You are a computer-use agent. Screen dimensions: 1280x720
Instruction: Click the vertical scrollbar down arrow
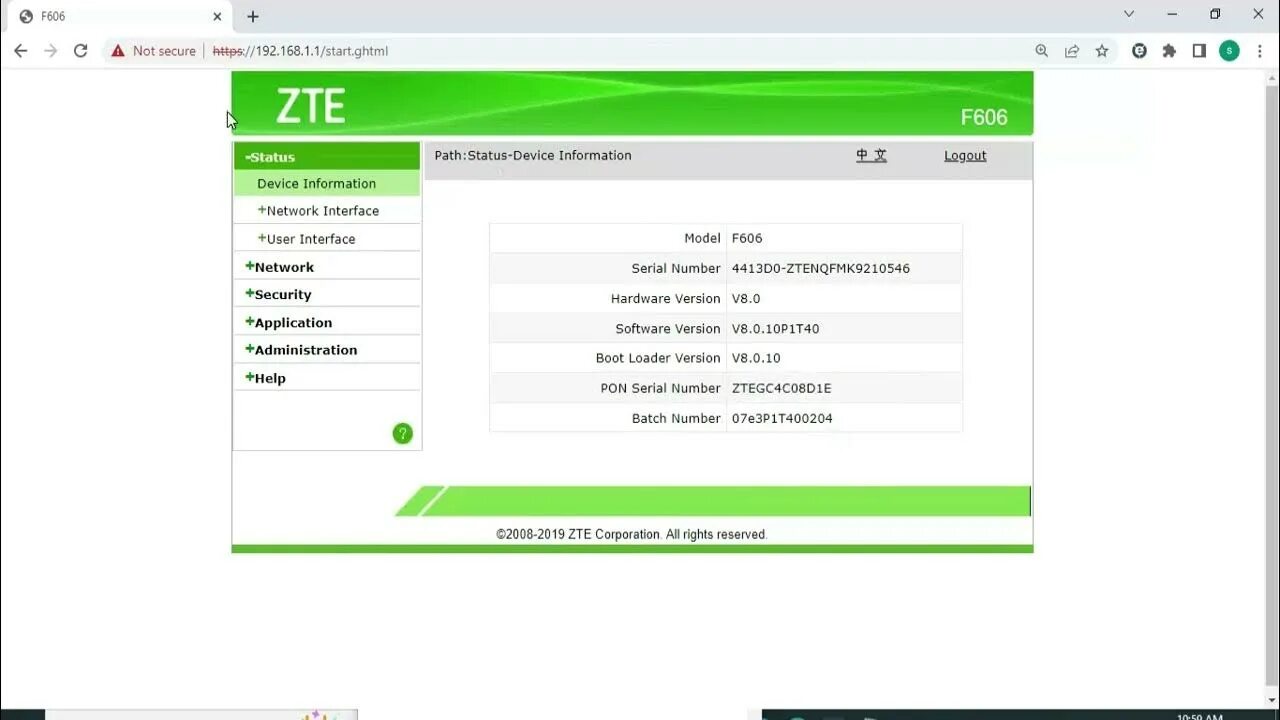[x=1270, y=700]
